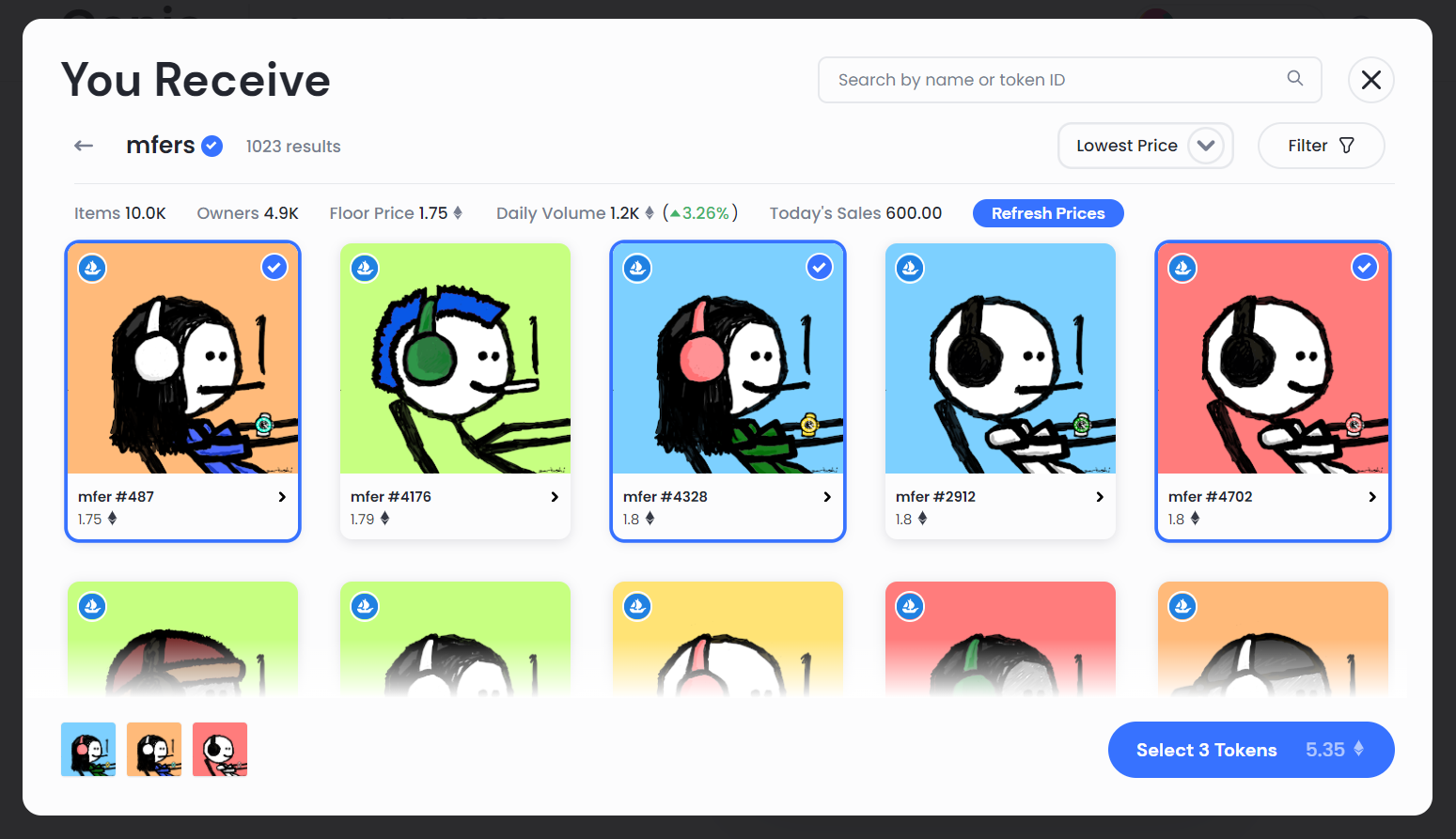Go back using the left arrow

(84, 146)
